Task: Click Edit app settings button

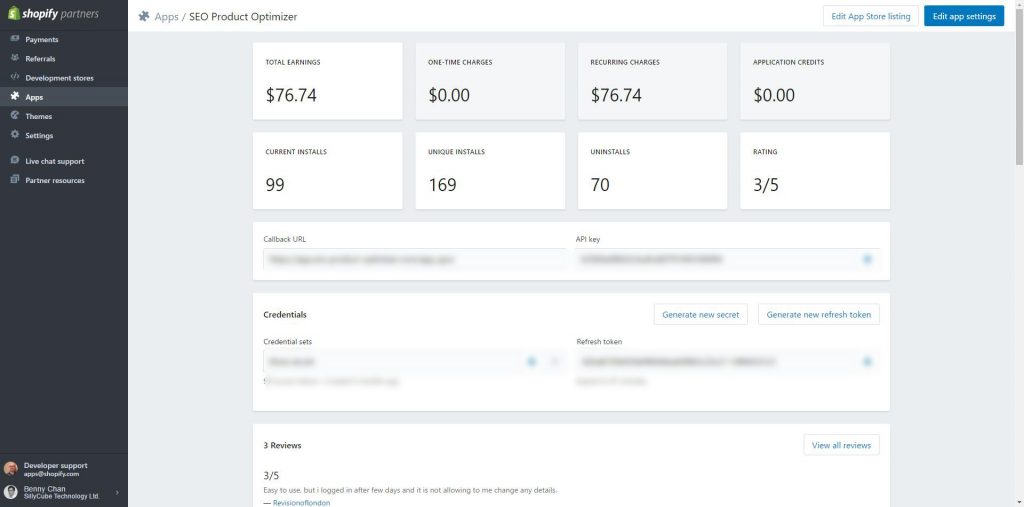Action: (964, 16)
